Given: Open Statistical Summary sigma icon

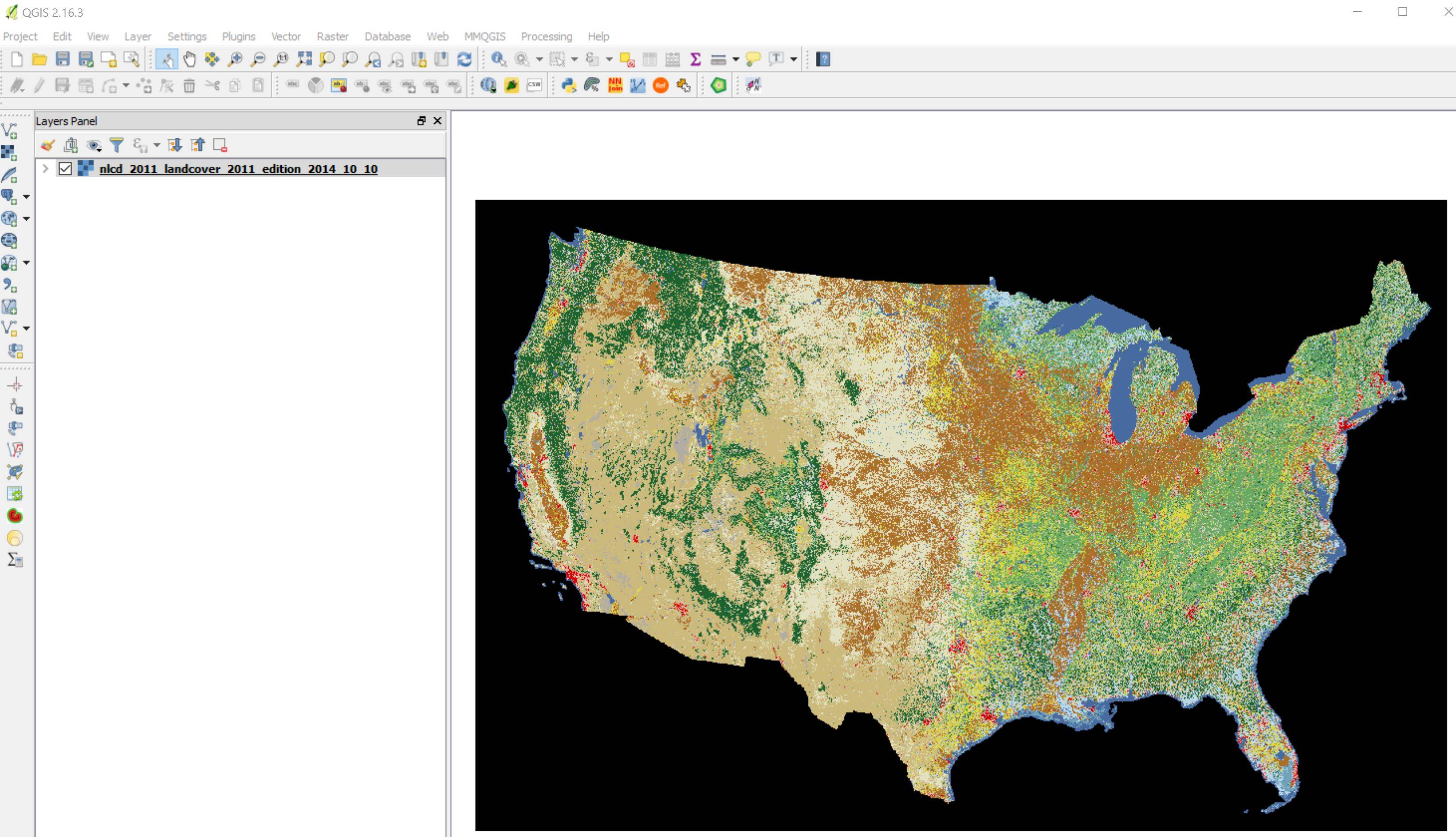Looking at the screenshot, I should [695, 59].
